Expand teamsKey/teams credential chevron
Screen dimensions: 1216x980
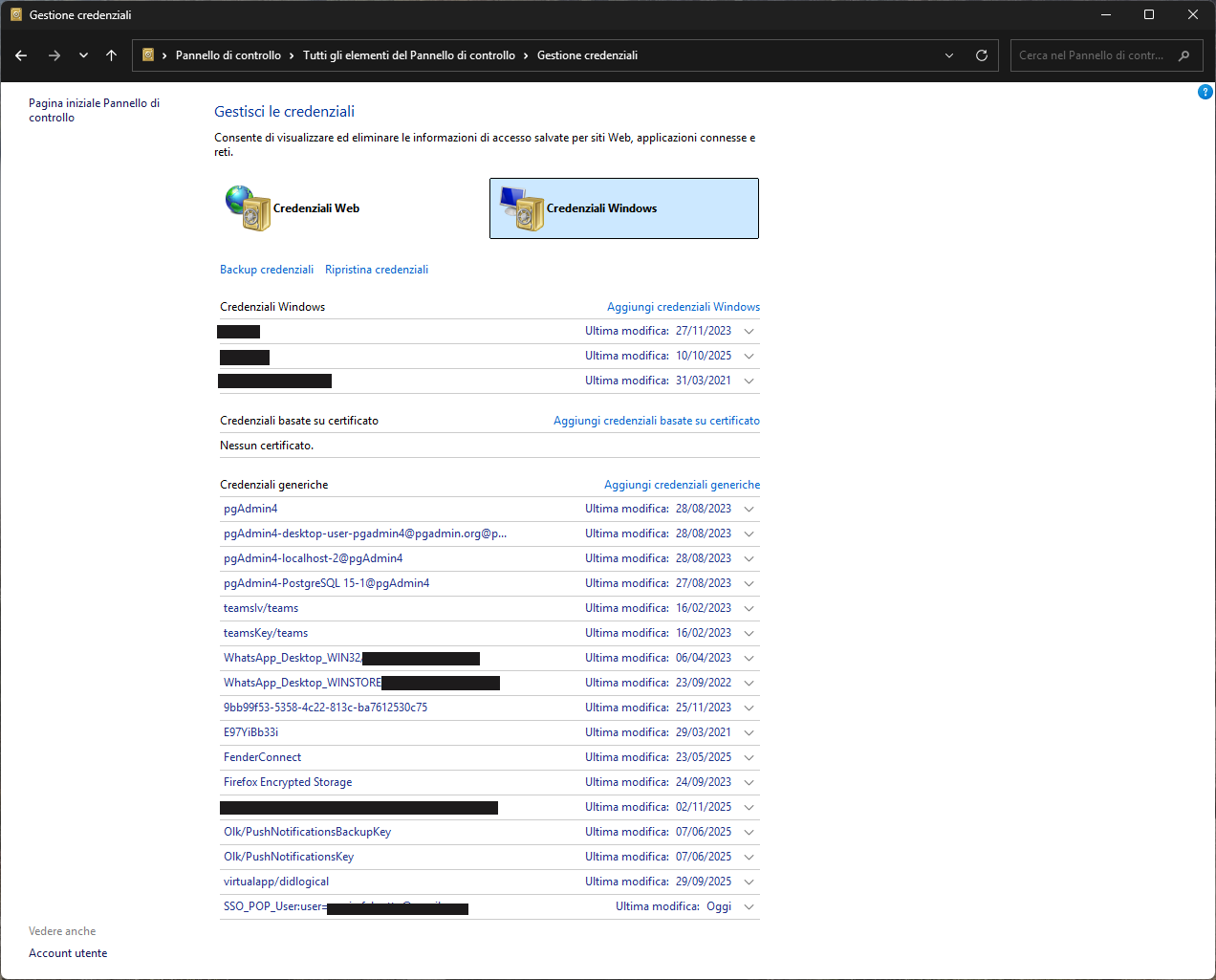coord(749,633)
